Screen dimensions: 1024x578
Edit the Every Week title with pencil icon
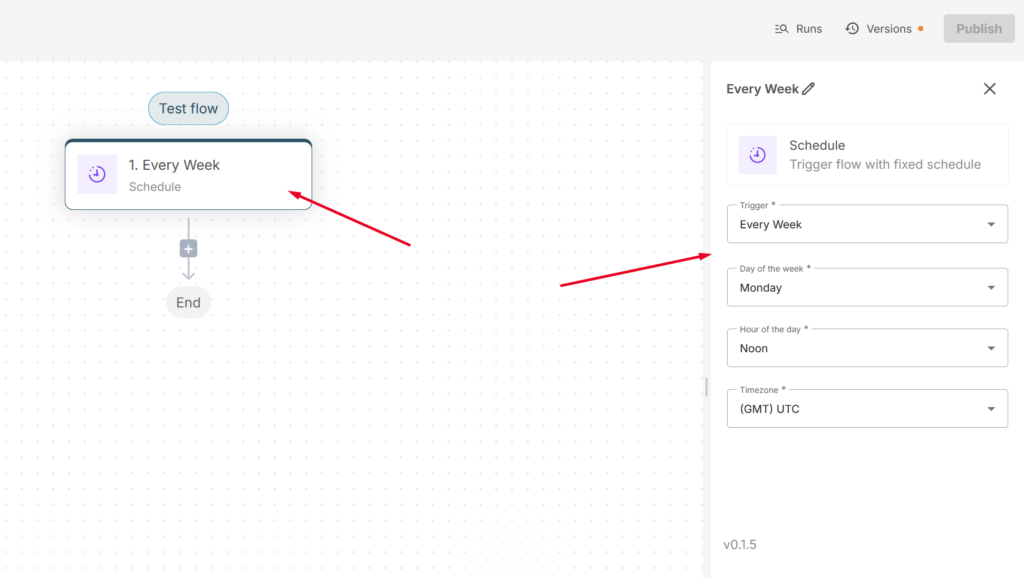(808, 89)
